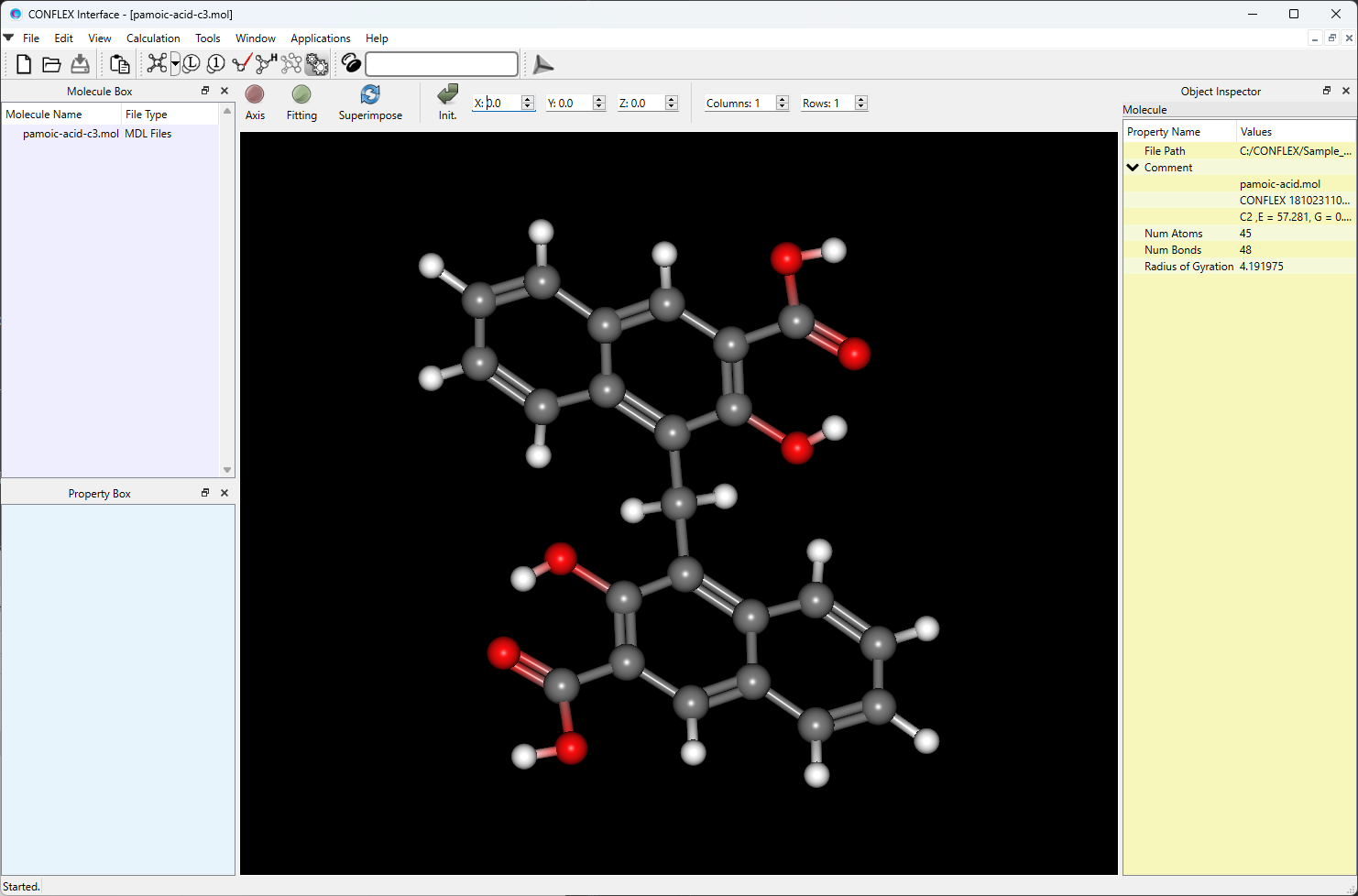Select the add hydrogens tool icon

[267, 63]
